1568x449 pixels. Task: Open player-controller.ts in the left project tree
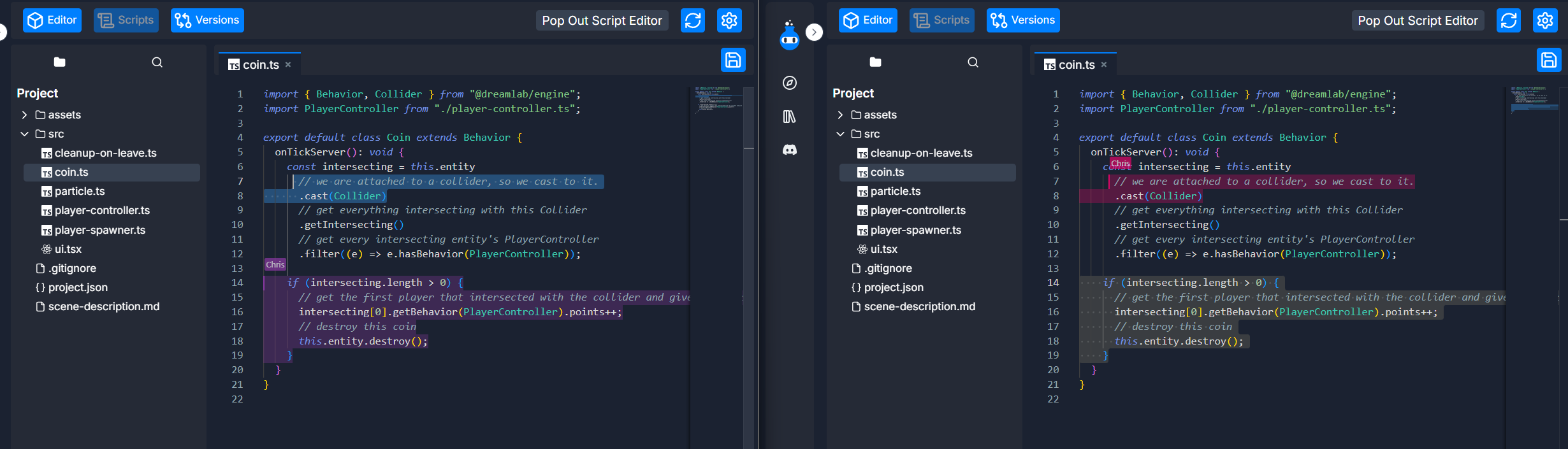click(112, 210)
